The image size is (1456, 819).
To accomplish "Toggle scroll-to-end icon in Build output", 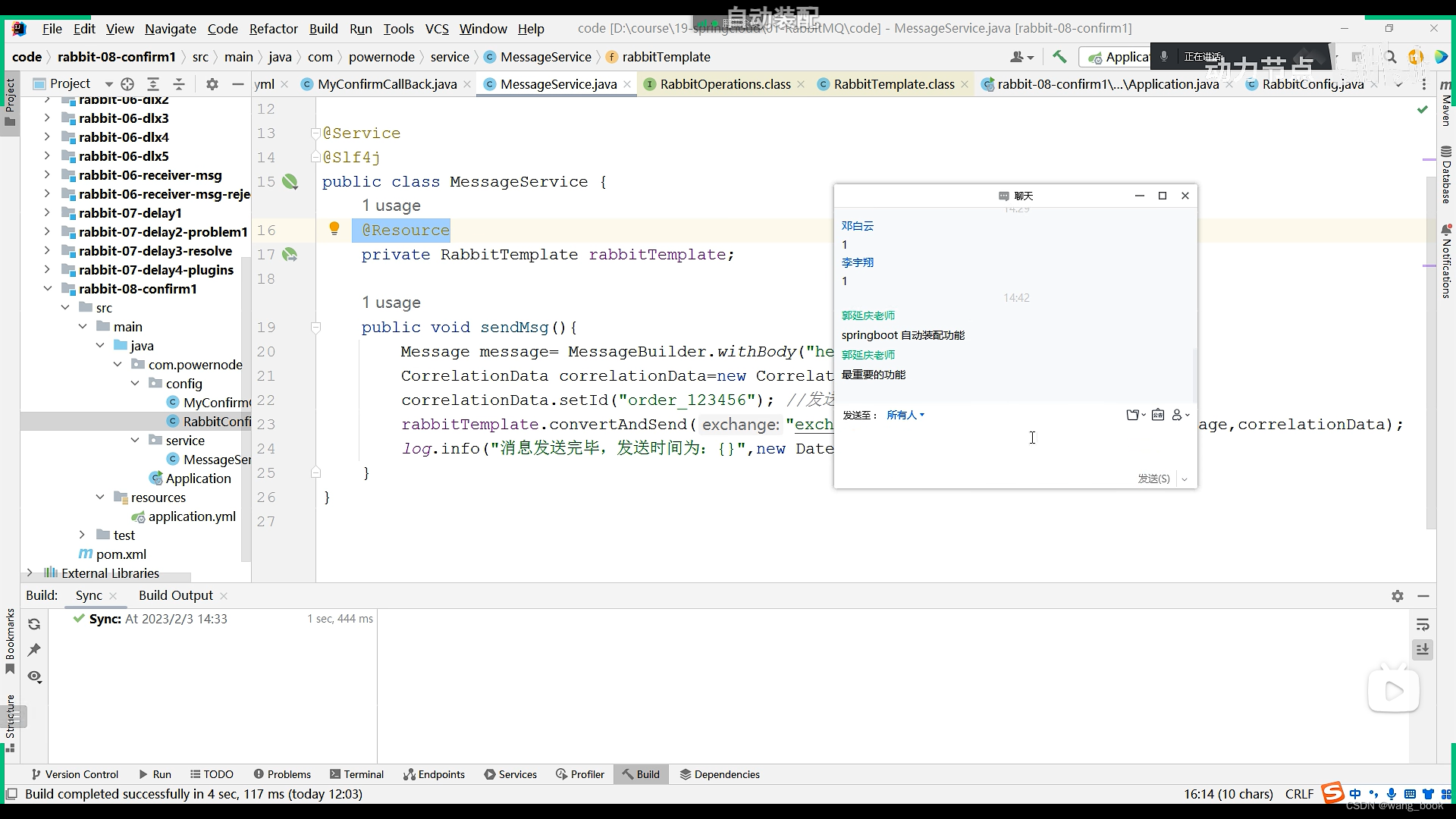I will pos(1423,650).
